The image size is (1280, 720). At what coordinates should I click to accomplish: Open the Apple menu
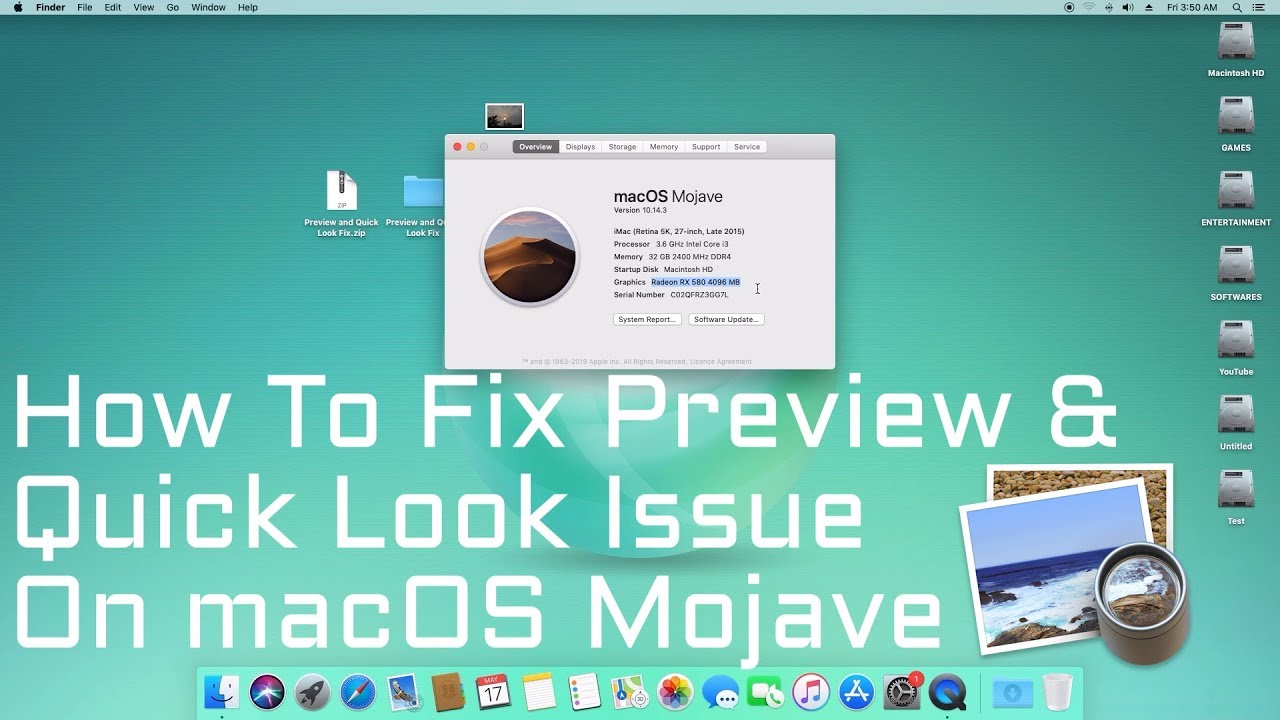pos(17,7)
